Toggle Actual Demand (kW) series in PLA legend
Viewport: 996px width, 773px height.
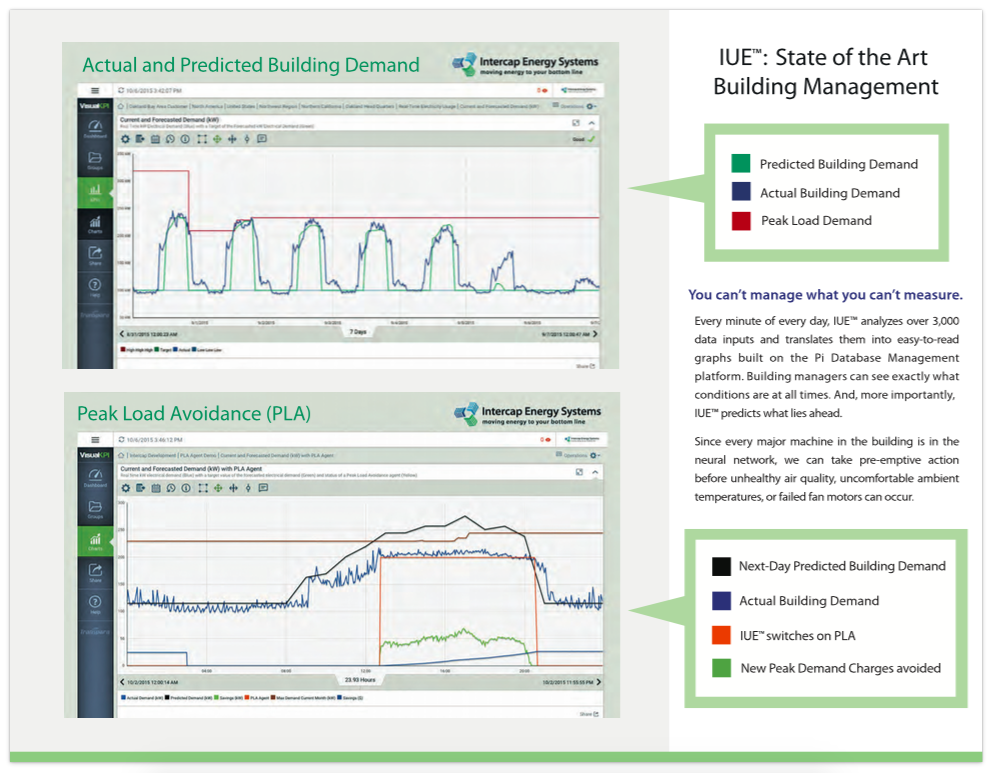tap(142, 697)
